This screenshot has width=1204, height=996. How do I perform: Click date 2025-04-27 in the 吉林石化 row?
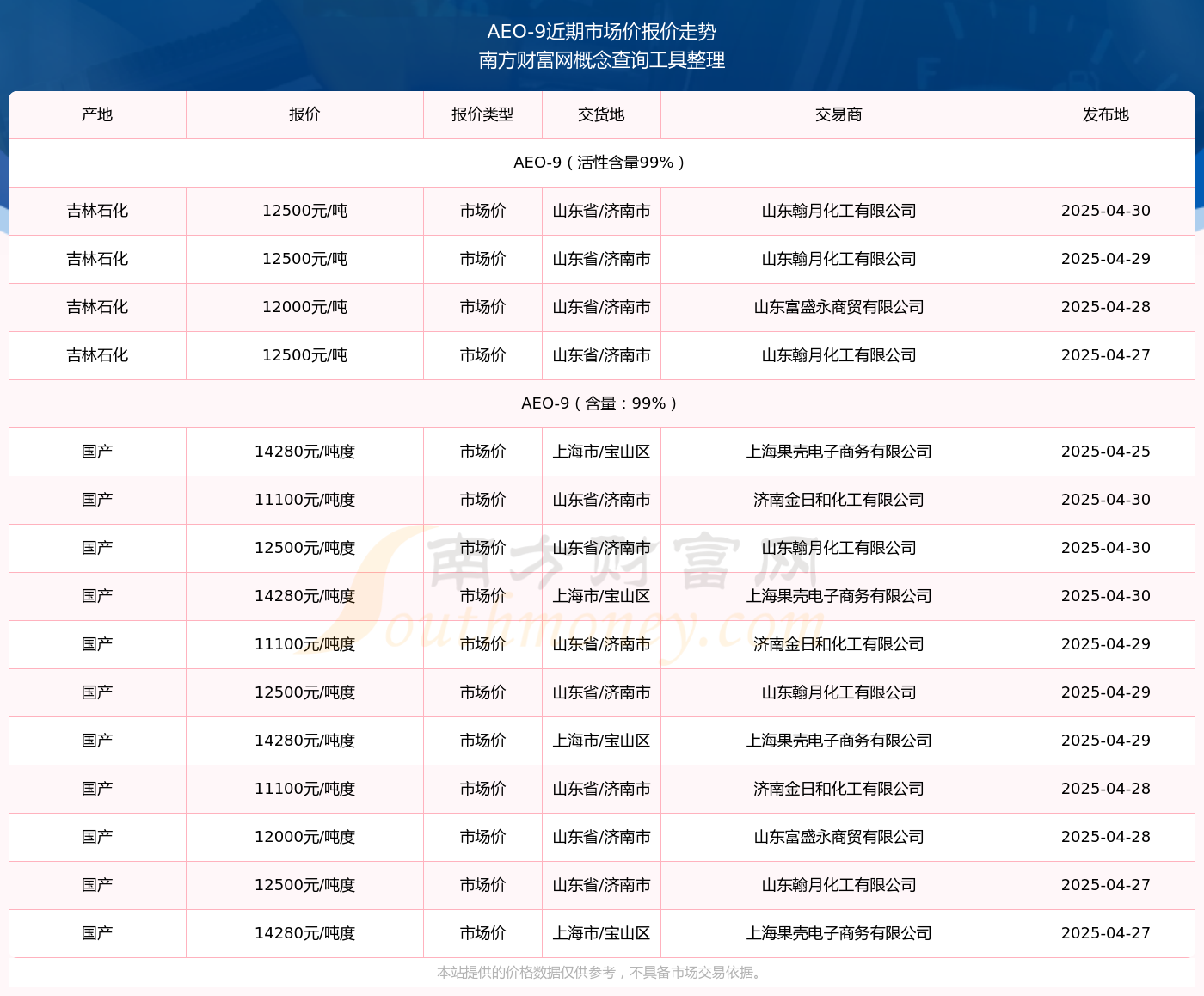(1105, 355)
